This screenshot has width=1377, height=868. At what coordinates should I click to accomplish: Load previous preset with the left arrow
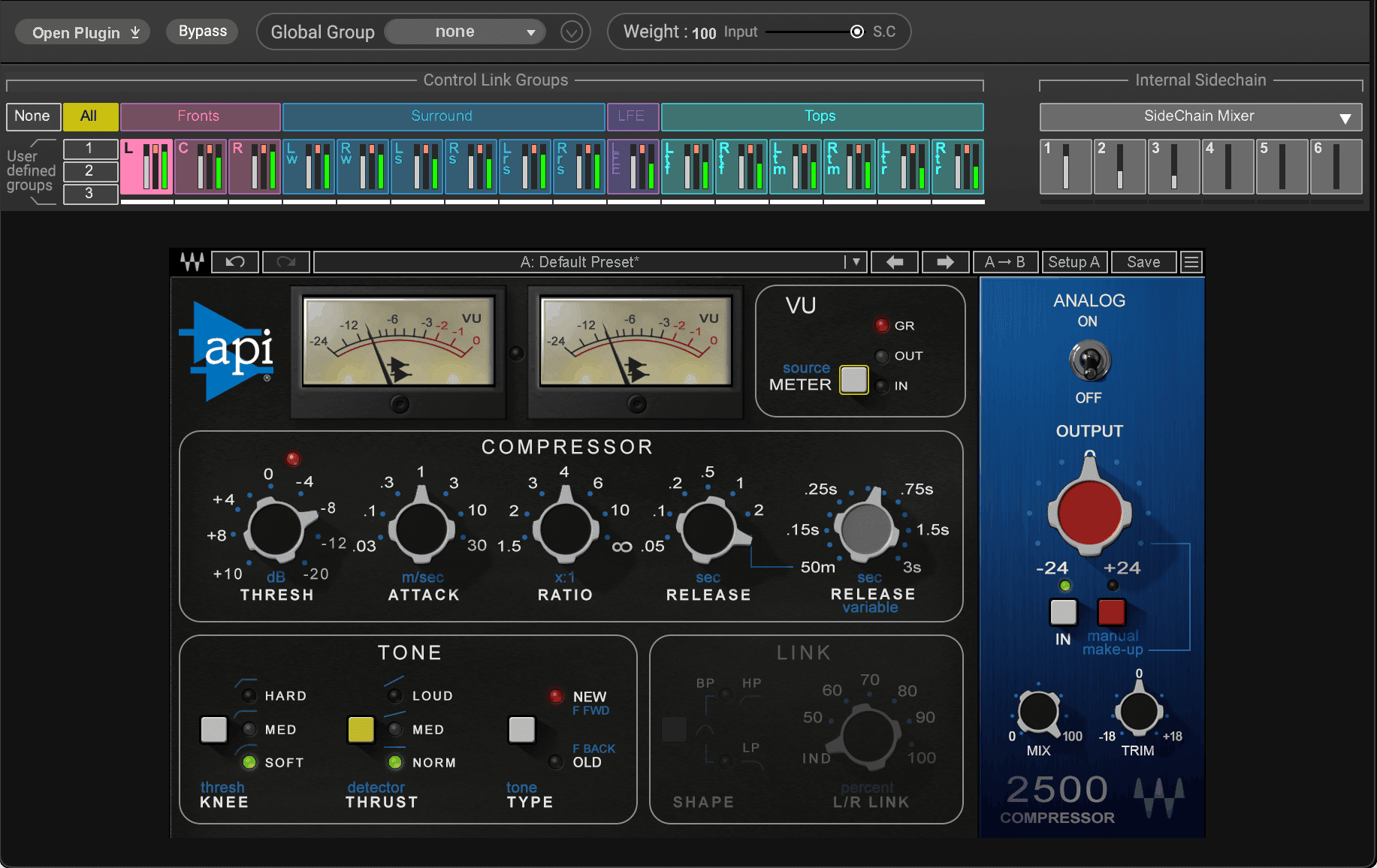[x=894, y=261]
